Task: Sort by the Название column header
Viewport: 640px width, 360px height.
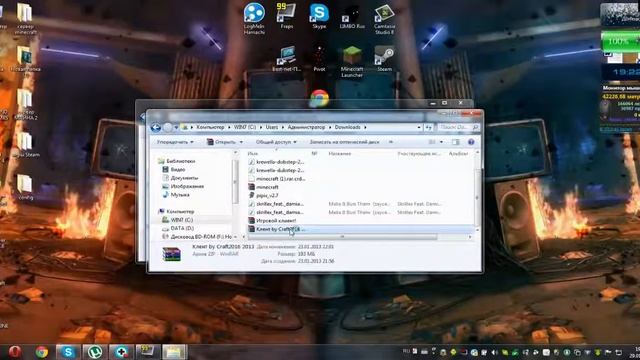Action: click(x=340, y=154)
